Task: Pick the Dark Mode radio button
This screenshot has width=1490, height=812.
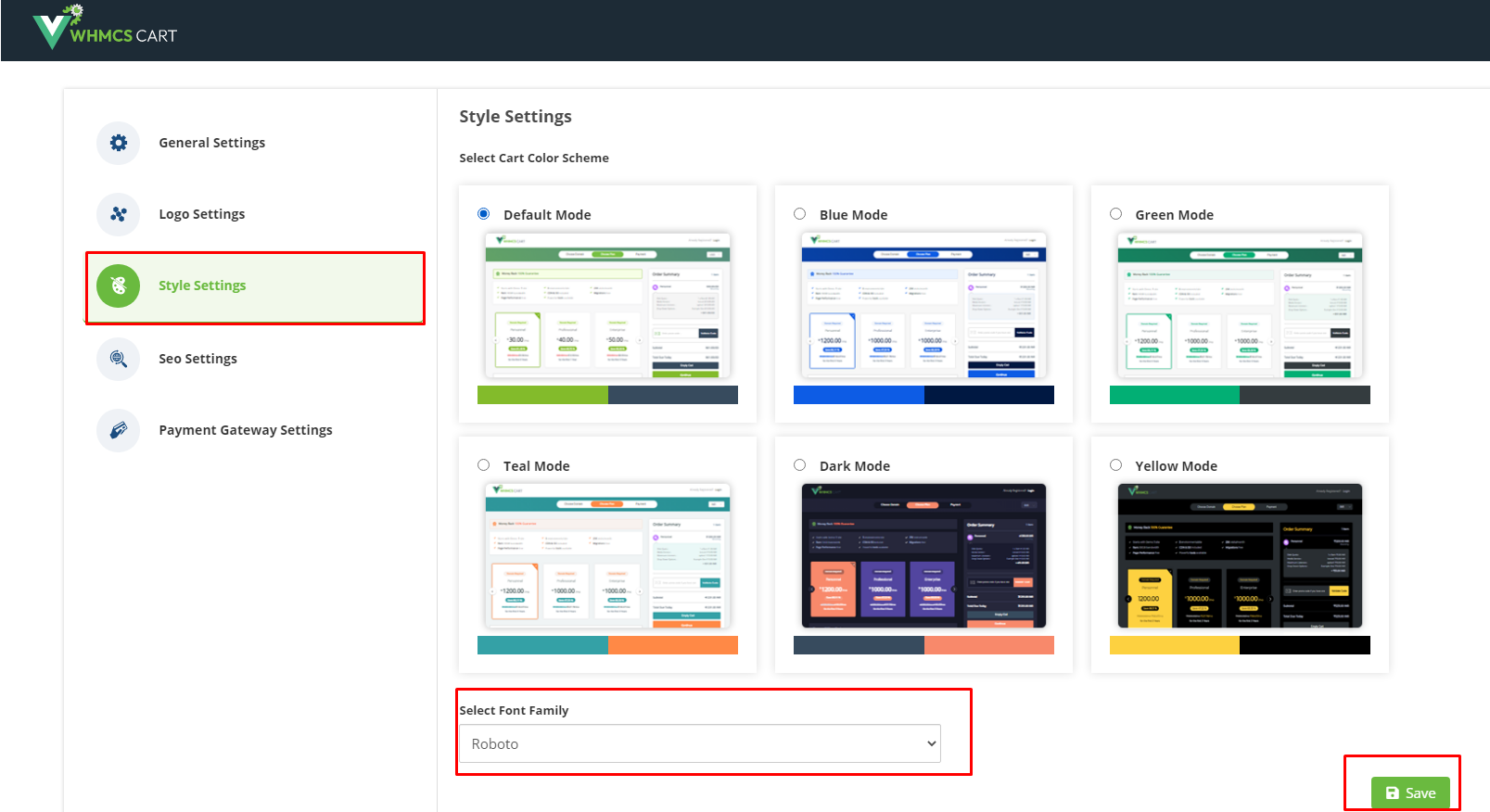Action: (x=800, y=465)
